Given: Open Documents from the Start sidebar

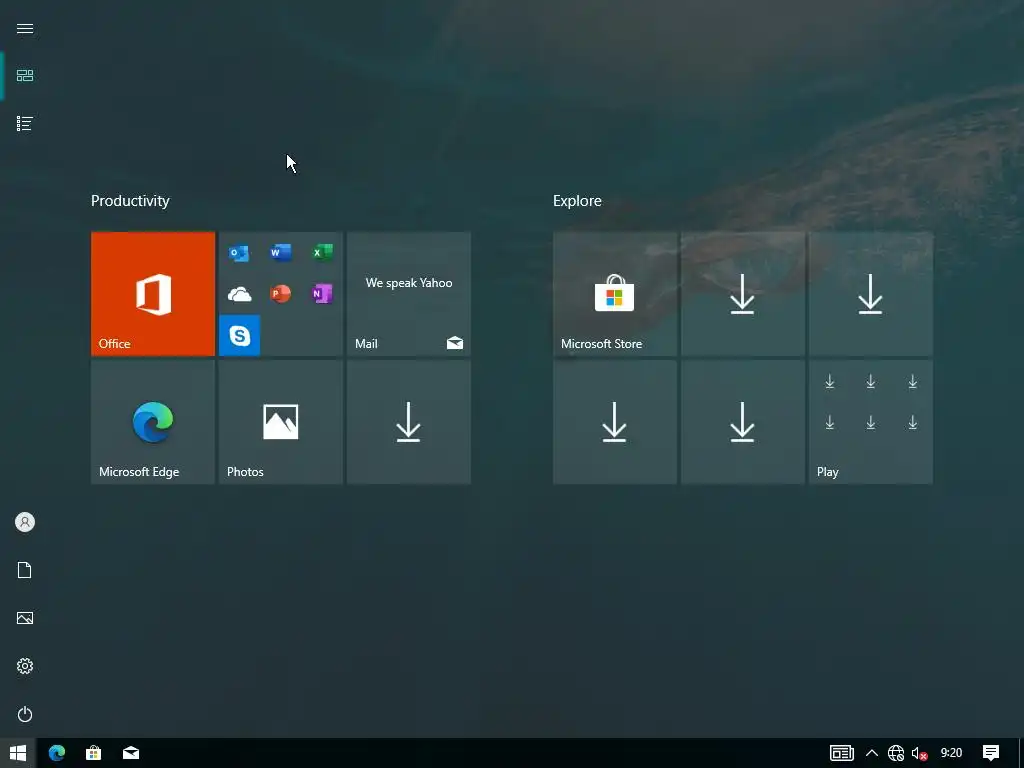Looking at the screenshot, I should coord(25,570).
